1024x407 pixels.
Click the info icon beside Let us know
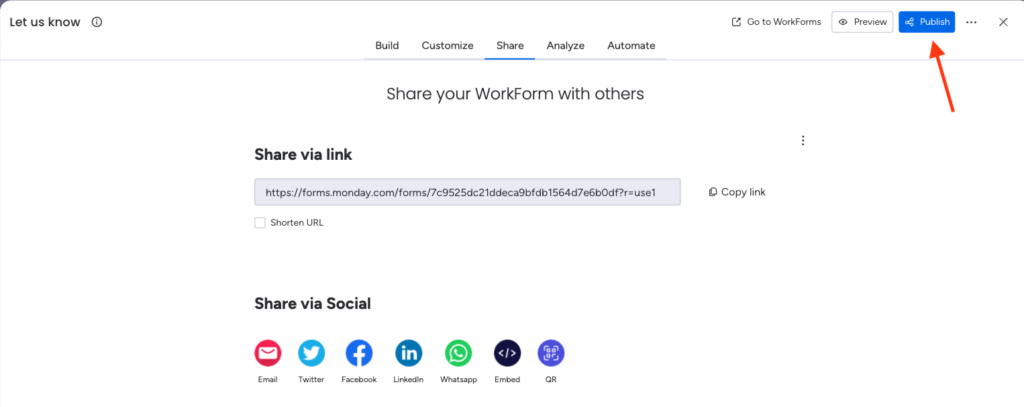pyautogui.click(x=97, y=22)
